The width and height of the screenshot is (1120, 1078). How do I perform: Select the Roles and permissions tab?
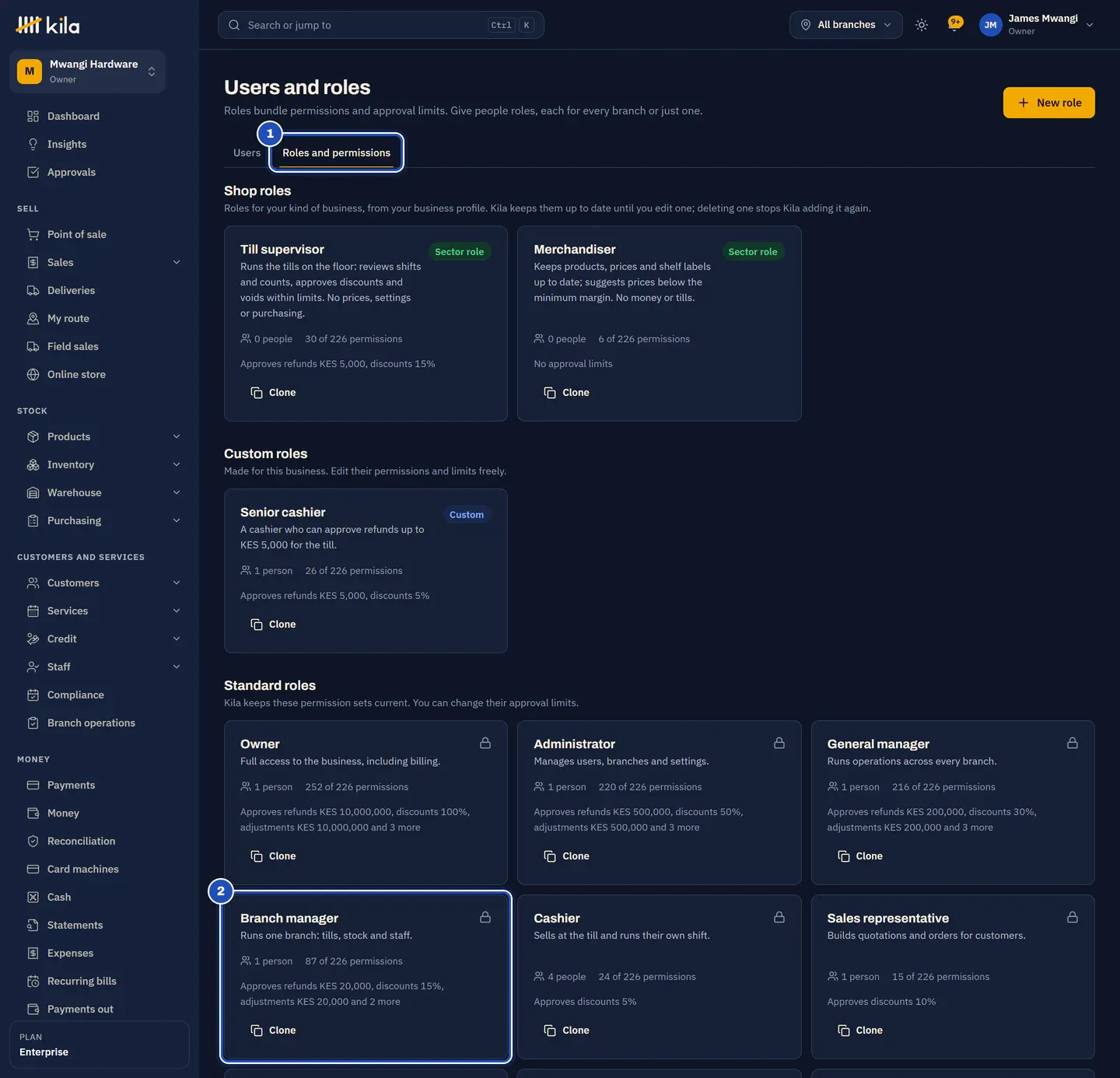336,152
